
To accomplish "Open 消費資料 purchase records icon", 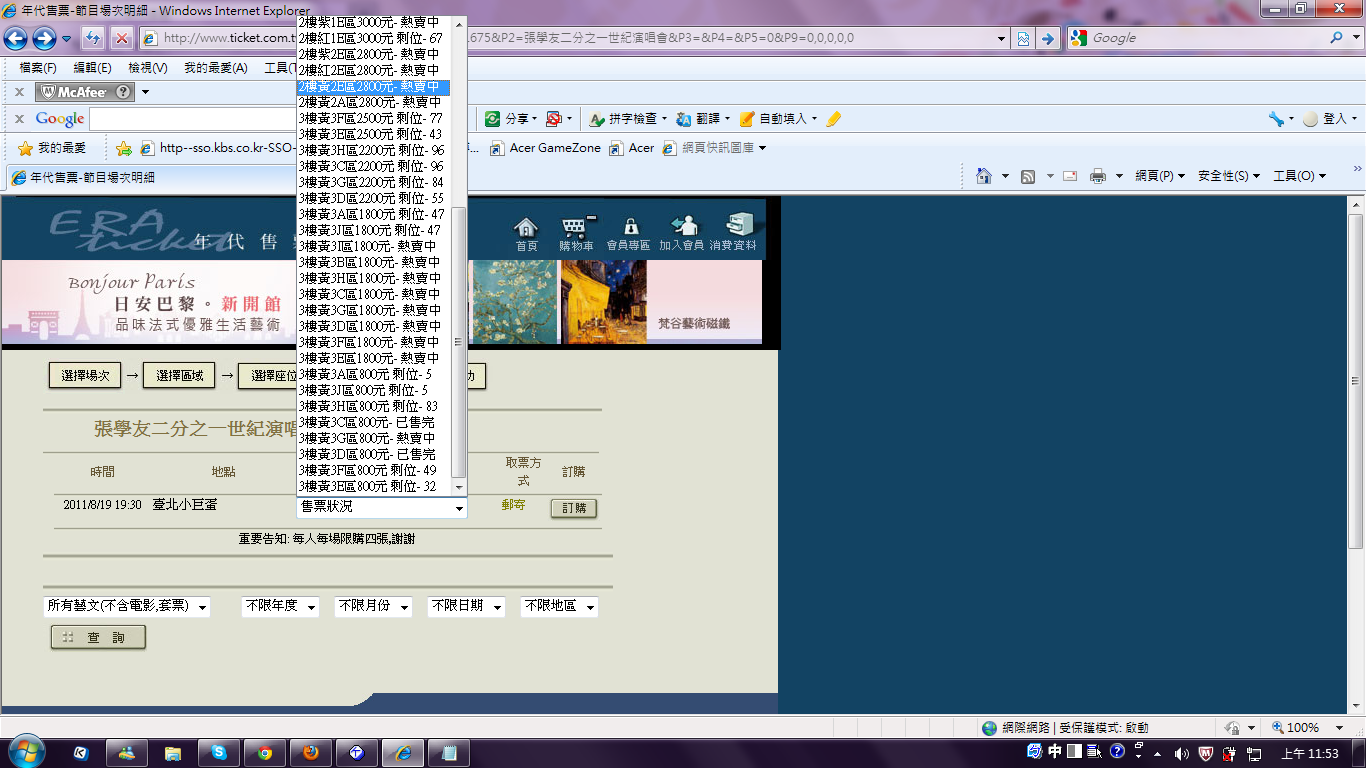I will (x=734, y=233).
